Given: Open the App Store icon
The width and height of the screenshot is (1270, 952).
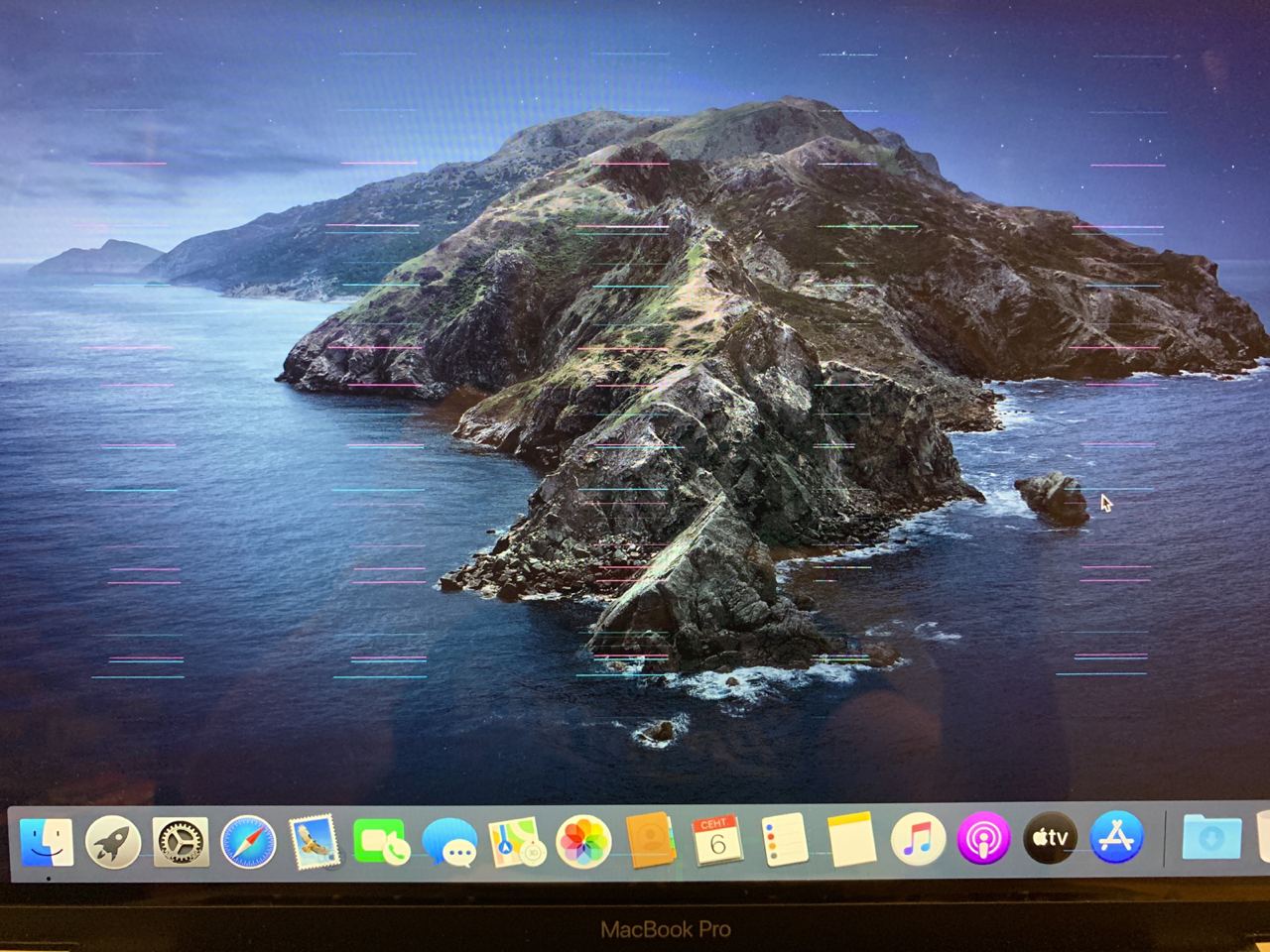Looking at the screenshot, I should pos(1116,838).
